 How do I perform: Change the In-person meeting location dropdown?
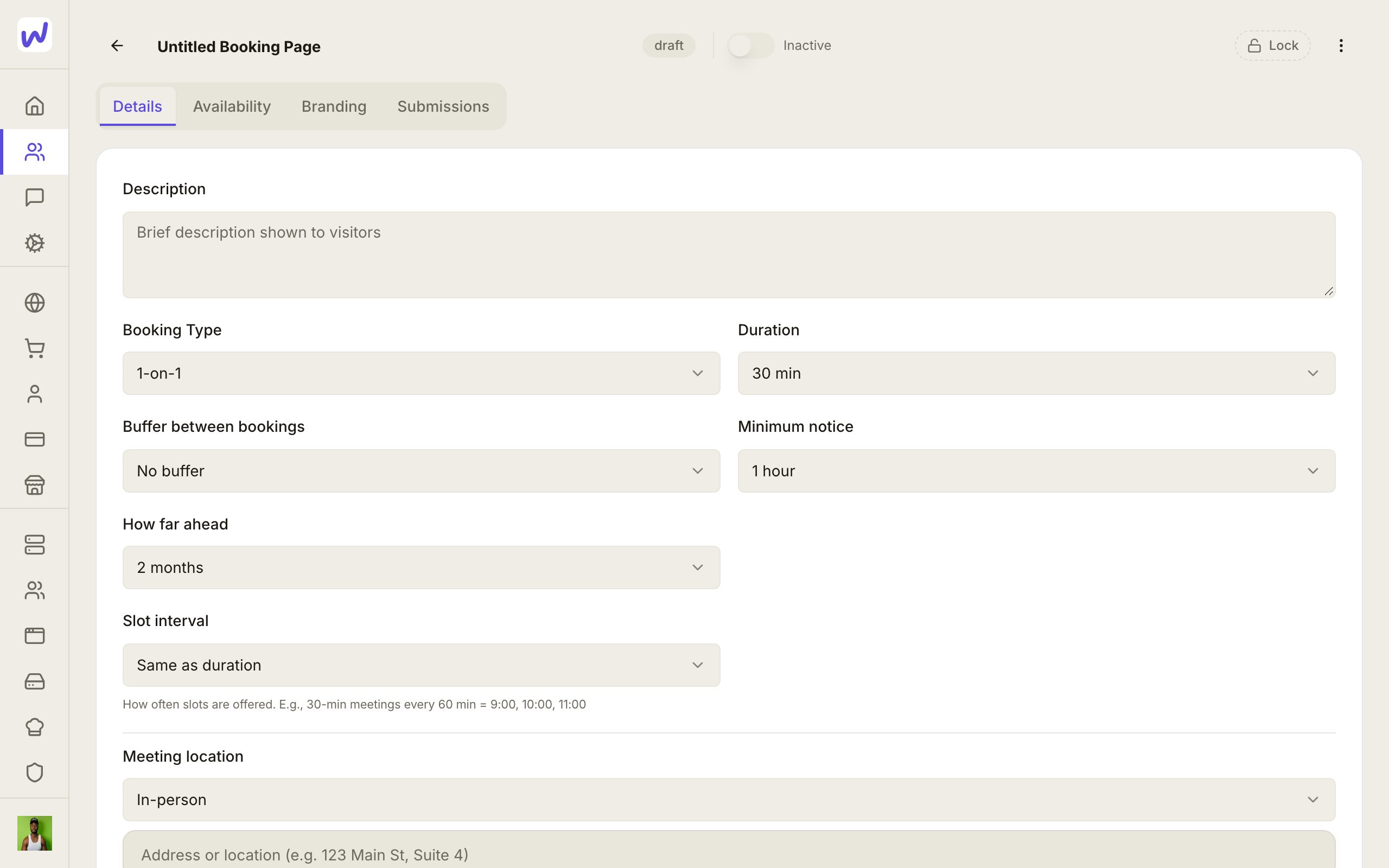coord(729,800)
